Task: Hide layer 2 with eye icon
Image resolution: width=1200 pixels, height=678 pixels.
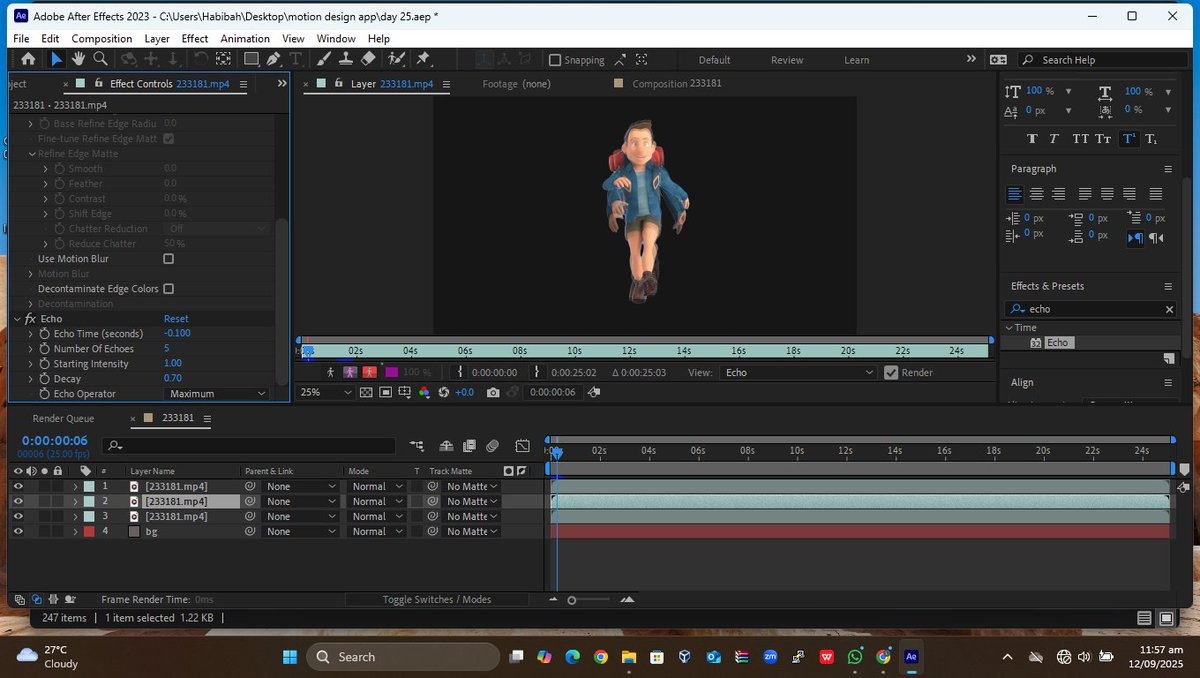Action: click(x=18, y=501)
